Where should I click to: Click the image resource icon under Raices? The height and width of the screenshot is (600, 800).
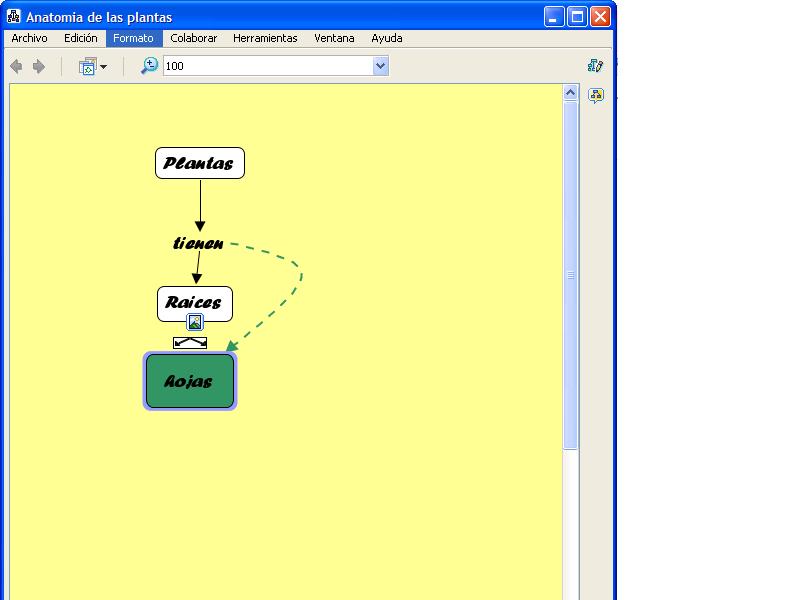click(195, 322)
